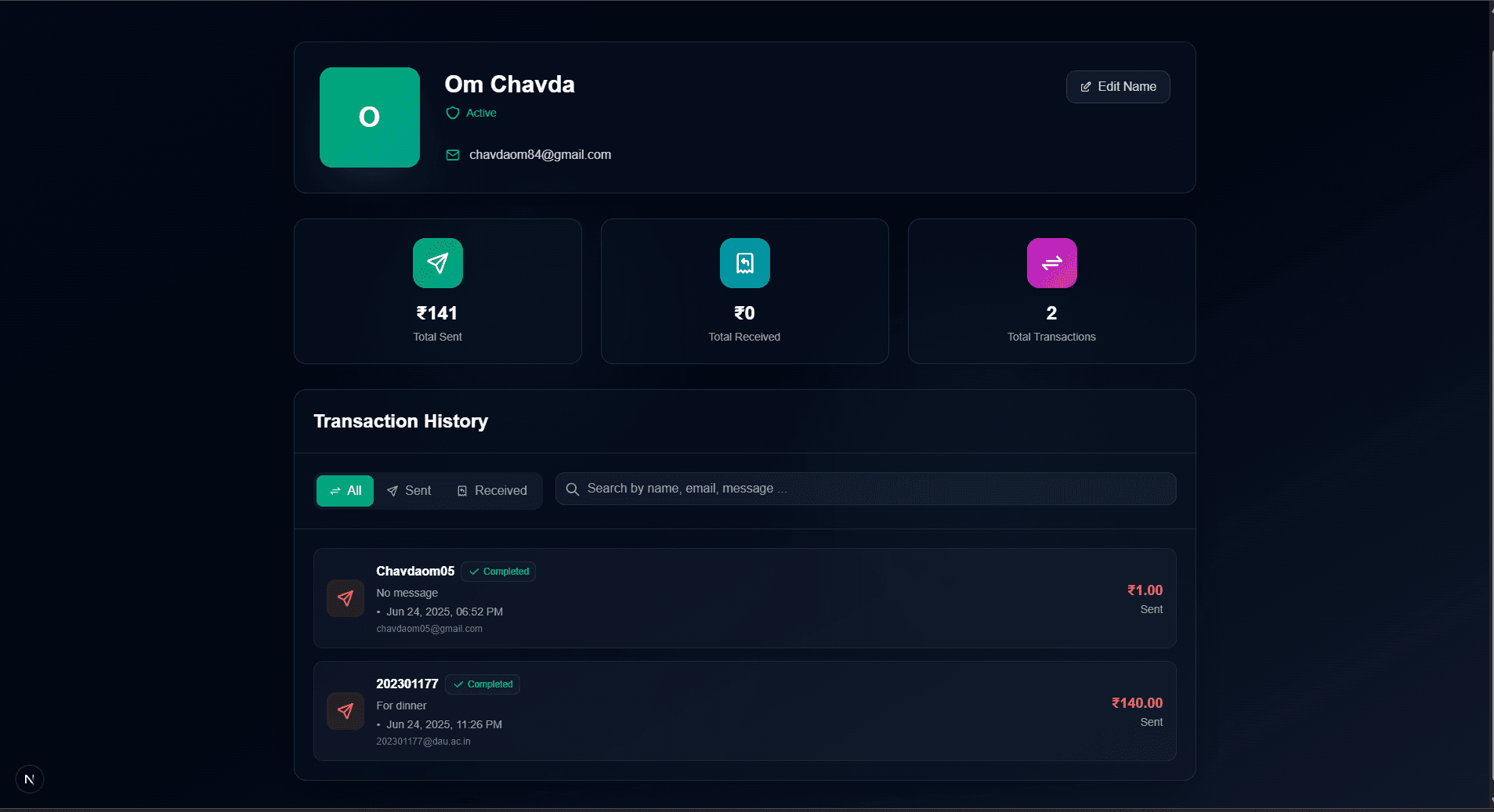This screenshot has height=812, width=1494.
Task: Click the shield icon next to Active
Action: coord(453,113)
